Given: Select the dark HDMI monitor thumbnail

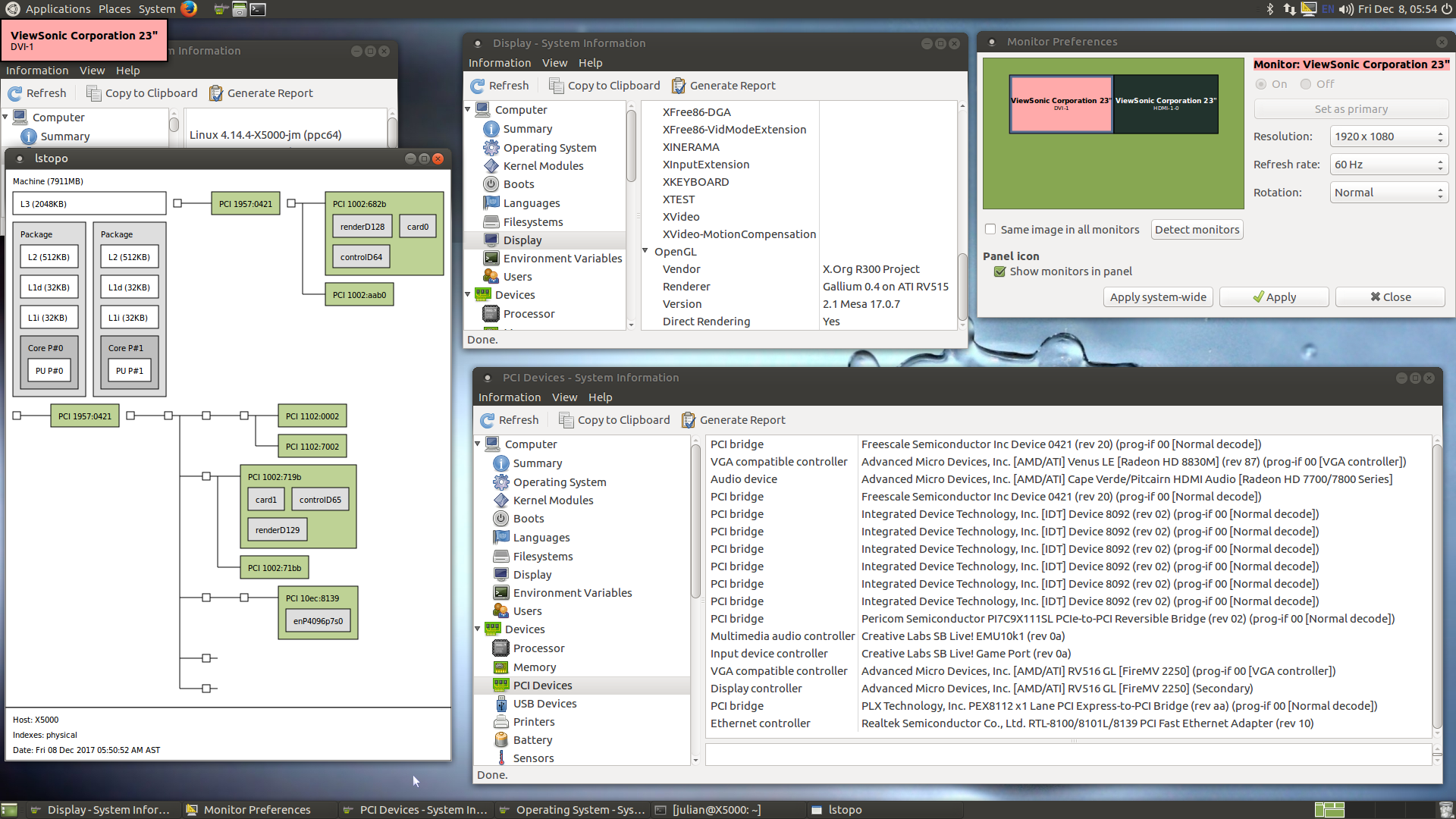Looking at the screenshot, I should point(1166,104).
